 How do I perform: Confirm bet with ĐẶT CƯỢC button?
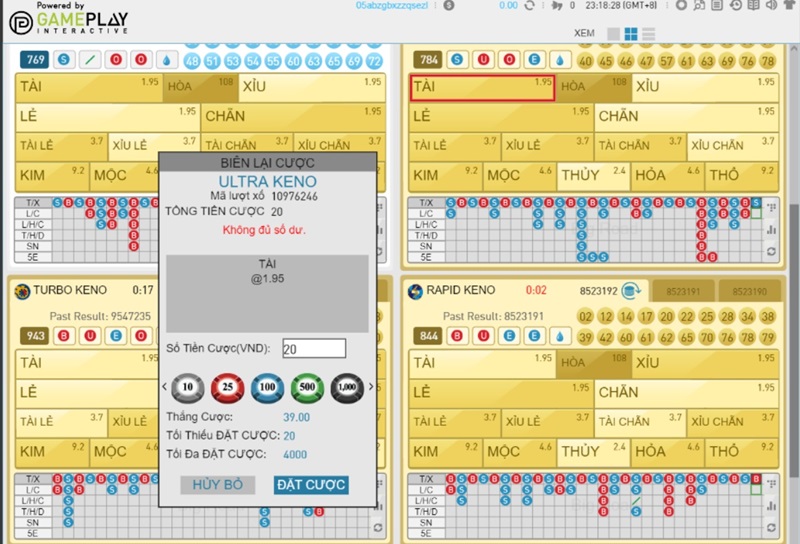point(311,485)
